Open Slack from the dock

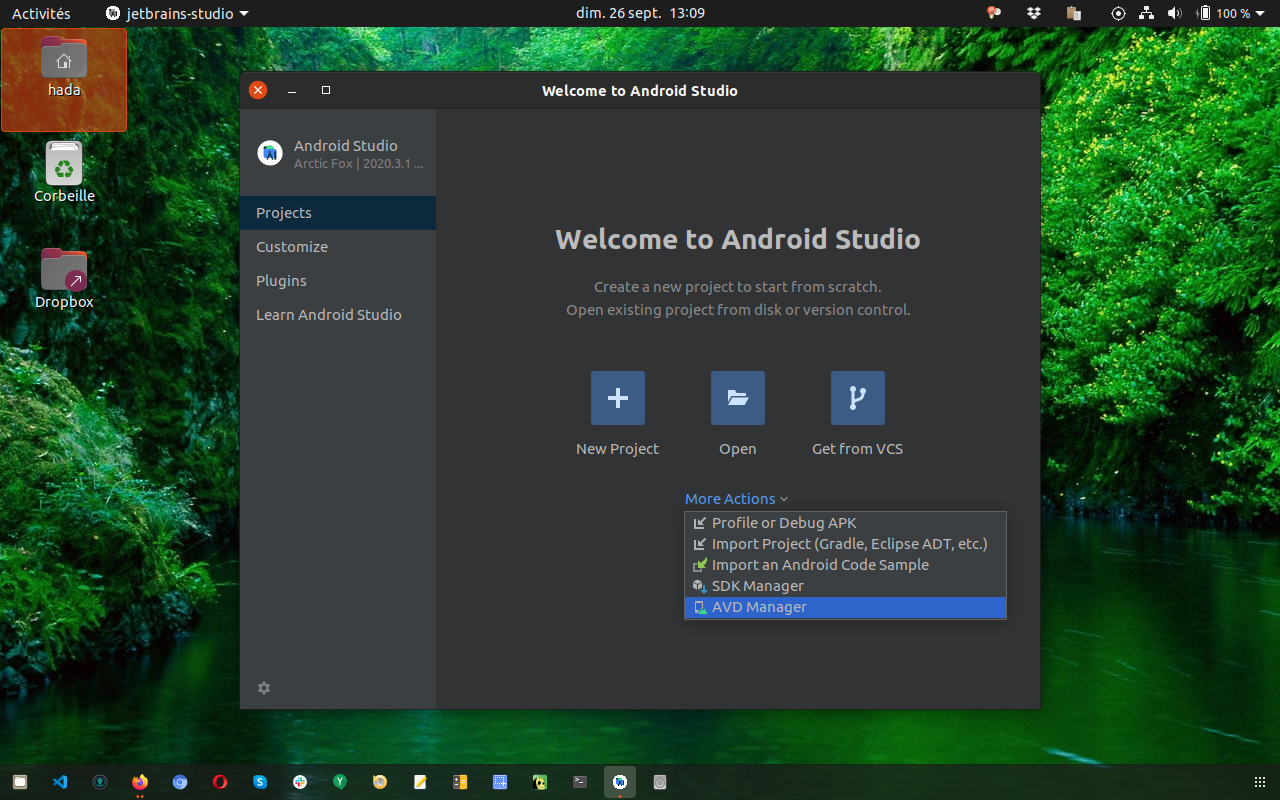click(x=300, y=782)
